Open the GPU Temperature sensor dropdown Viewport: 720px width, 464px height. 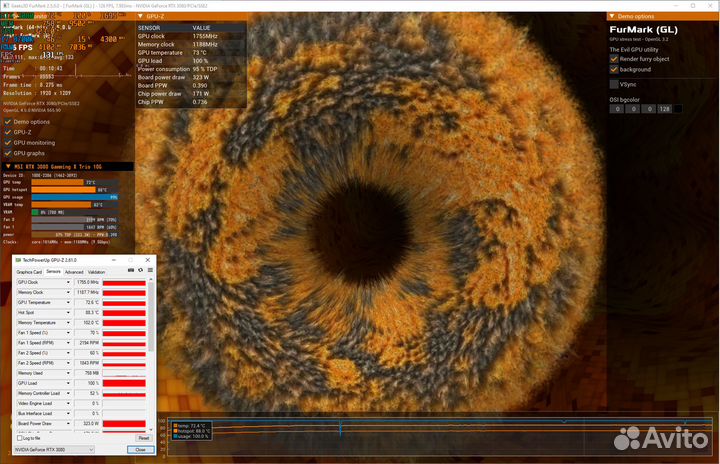tap(68, 302)
